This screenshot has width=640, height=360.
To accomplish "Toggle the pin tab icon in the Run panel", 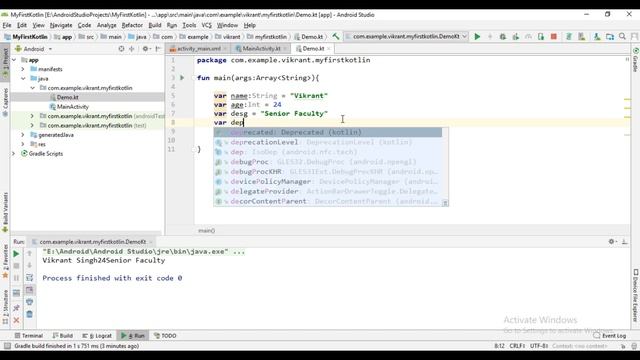I will [16, 308].
